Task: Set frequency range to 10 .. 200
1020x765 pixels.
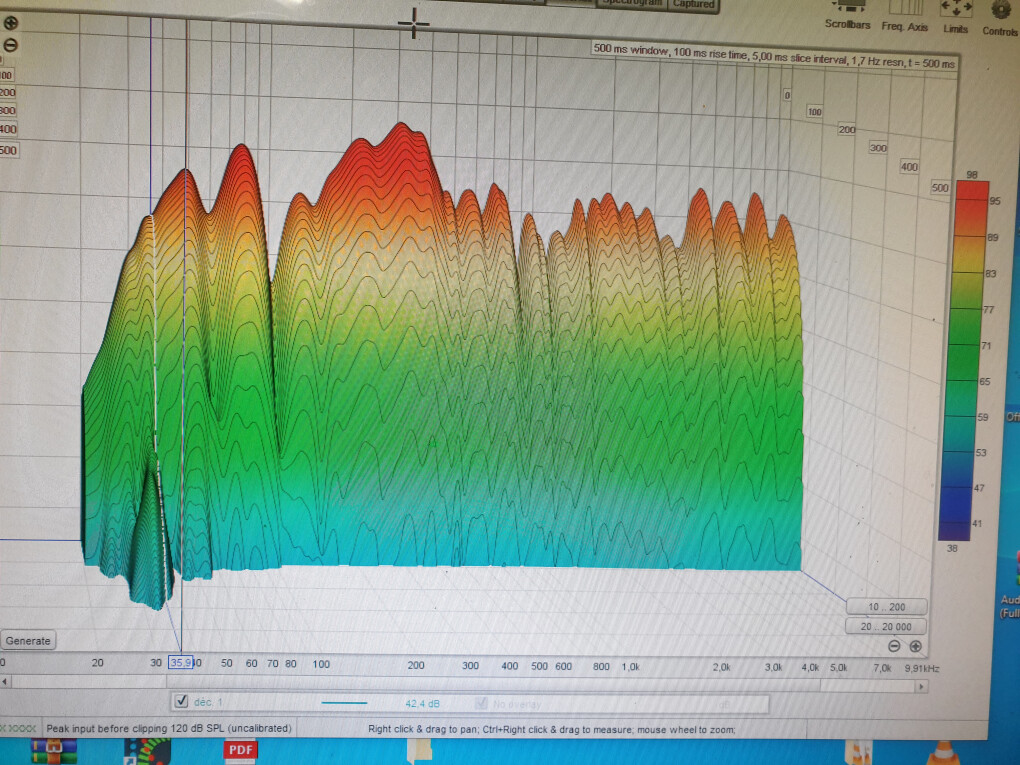Action: 887,607
